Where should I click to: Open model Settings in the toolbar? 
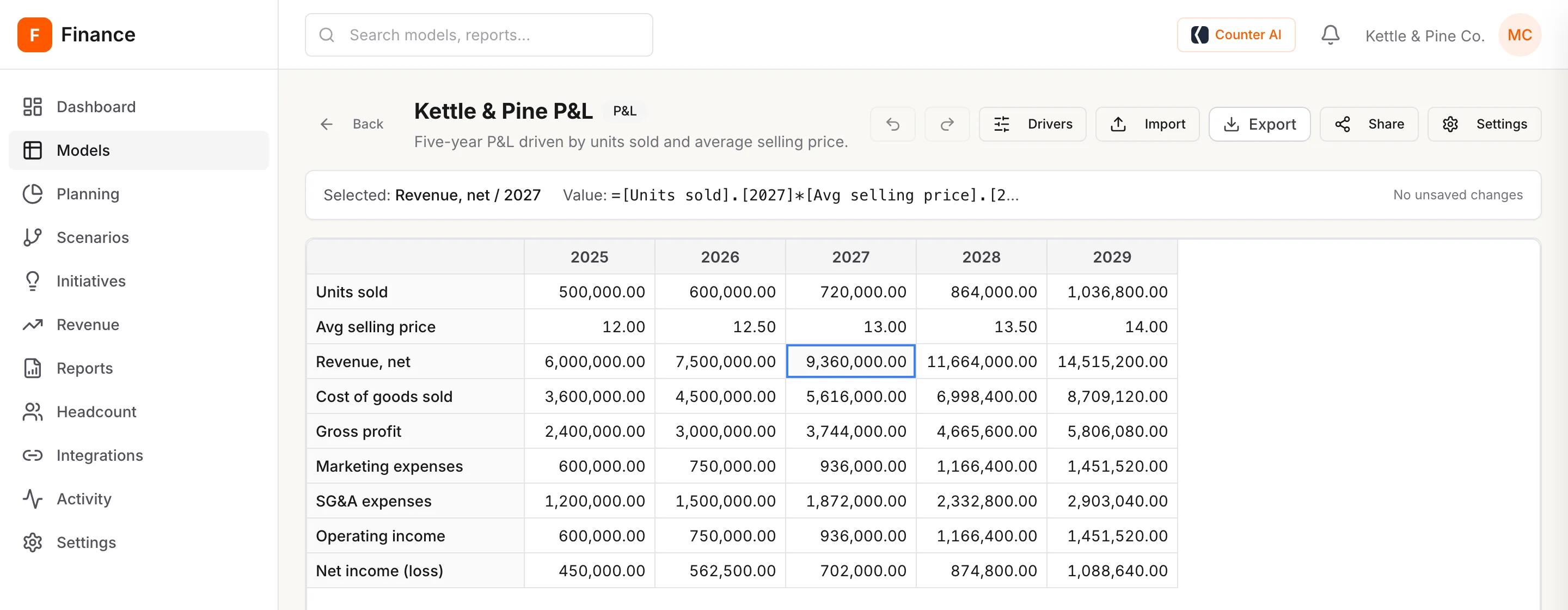pyautogui.click(x=1484, y=124)
